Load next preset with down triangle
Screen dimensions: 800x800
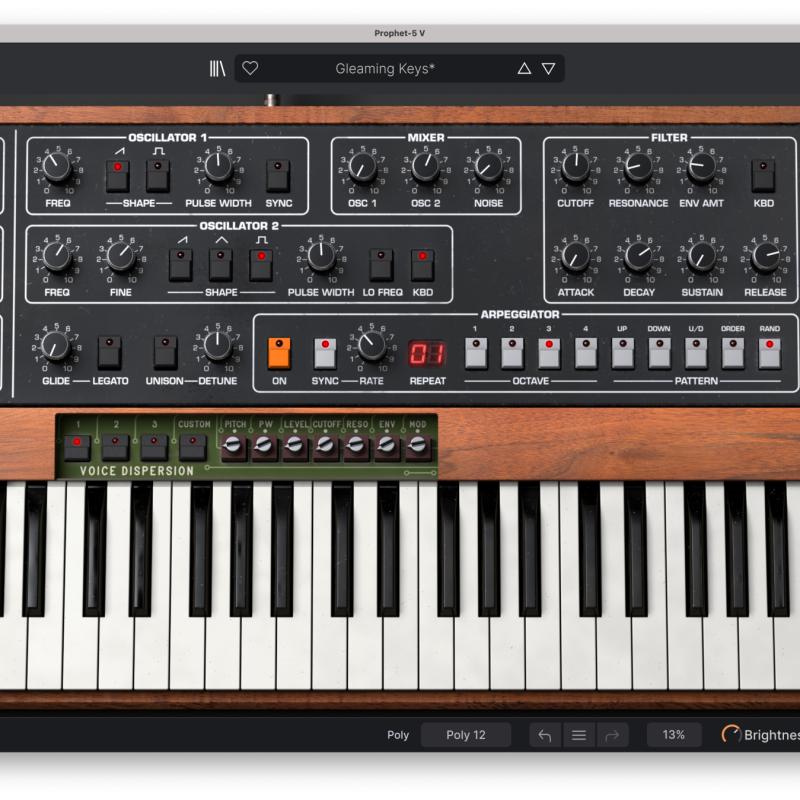pyautogui.click(x=548, y=68)
